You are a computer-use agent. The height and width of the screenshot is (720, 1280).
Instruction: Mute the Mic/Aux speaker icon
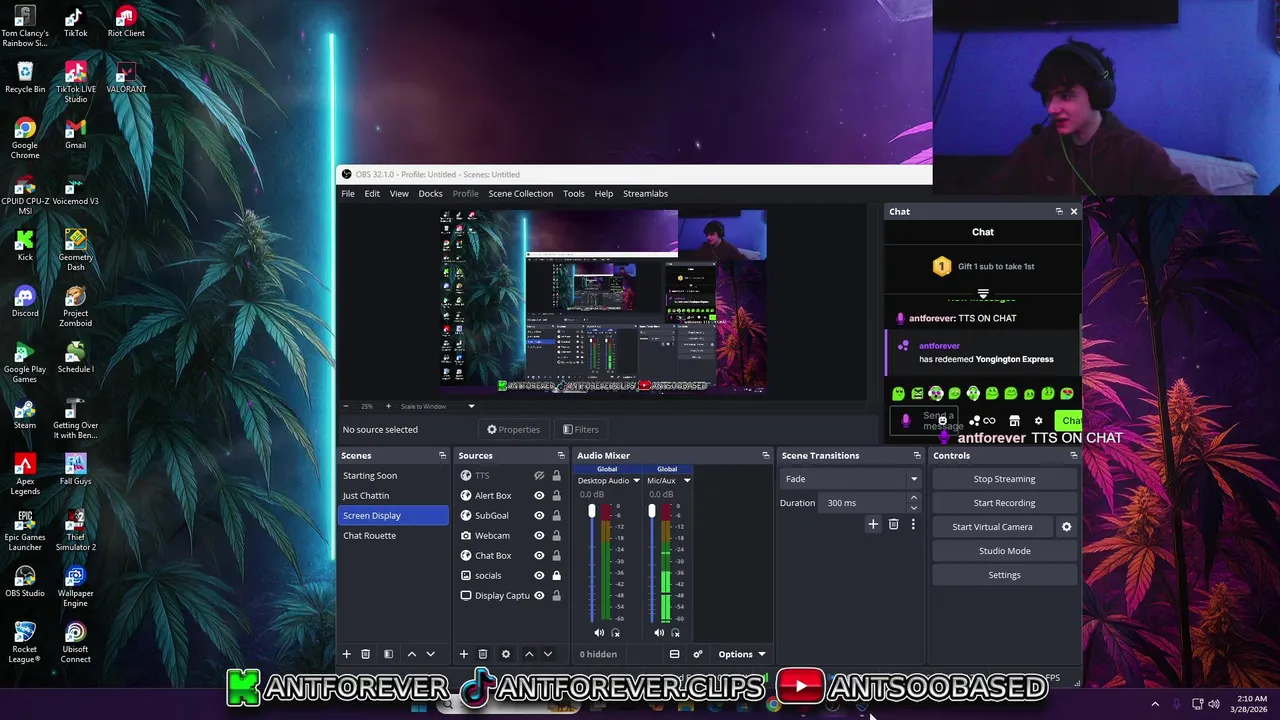659,632
